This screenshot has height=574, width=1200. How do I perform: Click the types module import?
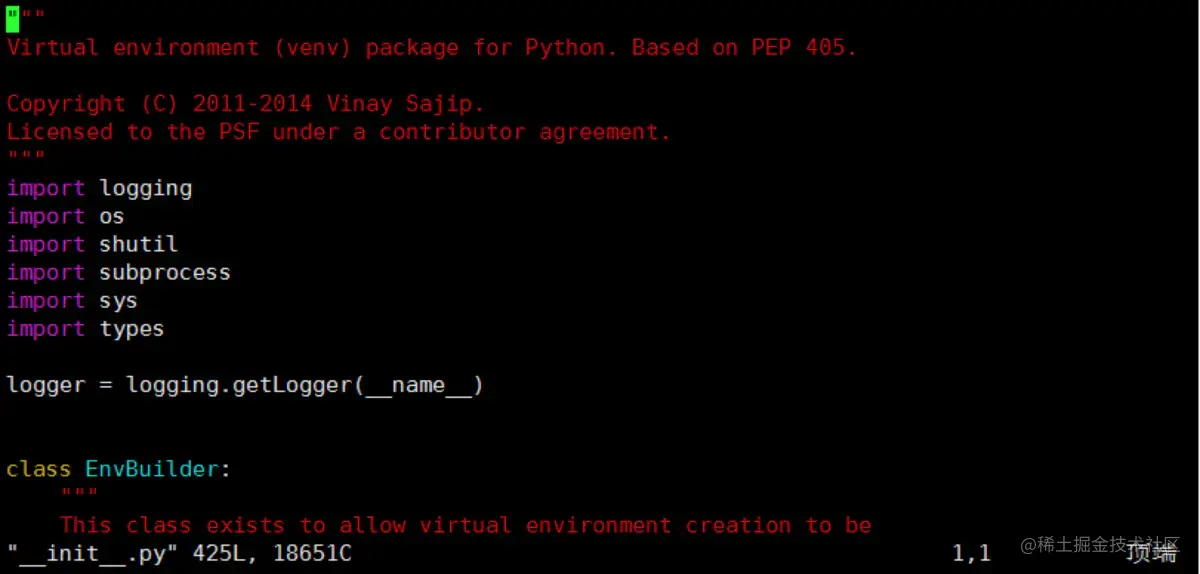(x=131, y=329)
